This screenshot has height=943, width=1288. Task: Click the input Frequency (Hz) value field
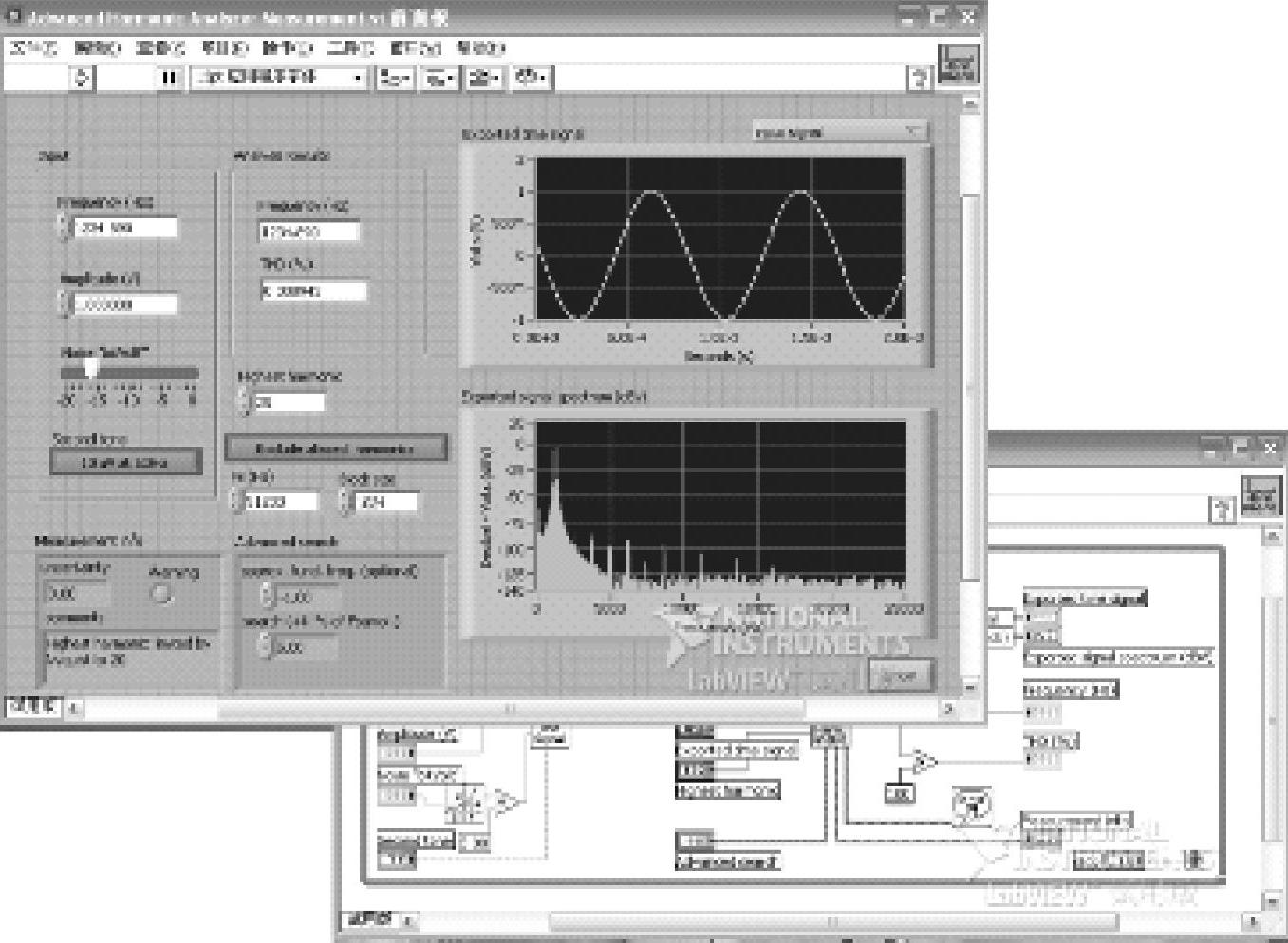point(125,227)
